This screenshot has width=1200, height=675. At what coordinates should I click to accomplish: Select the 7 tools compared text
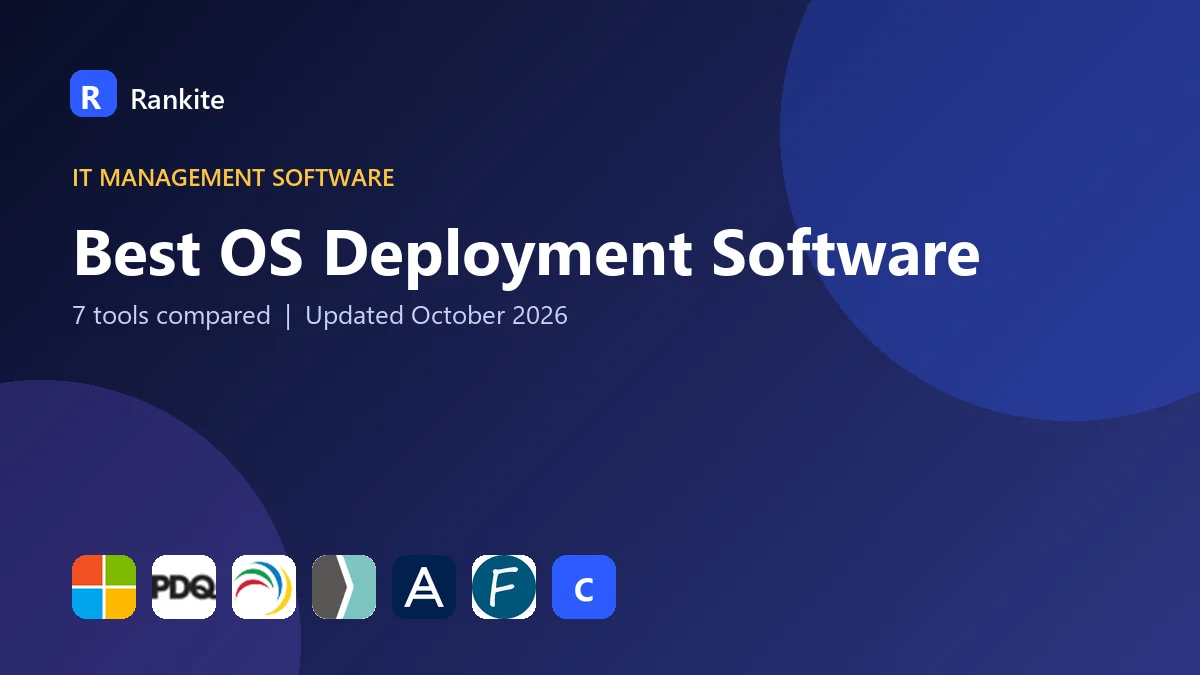171,316
